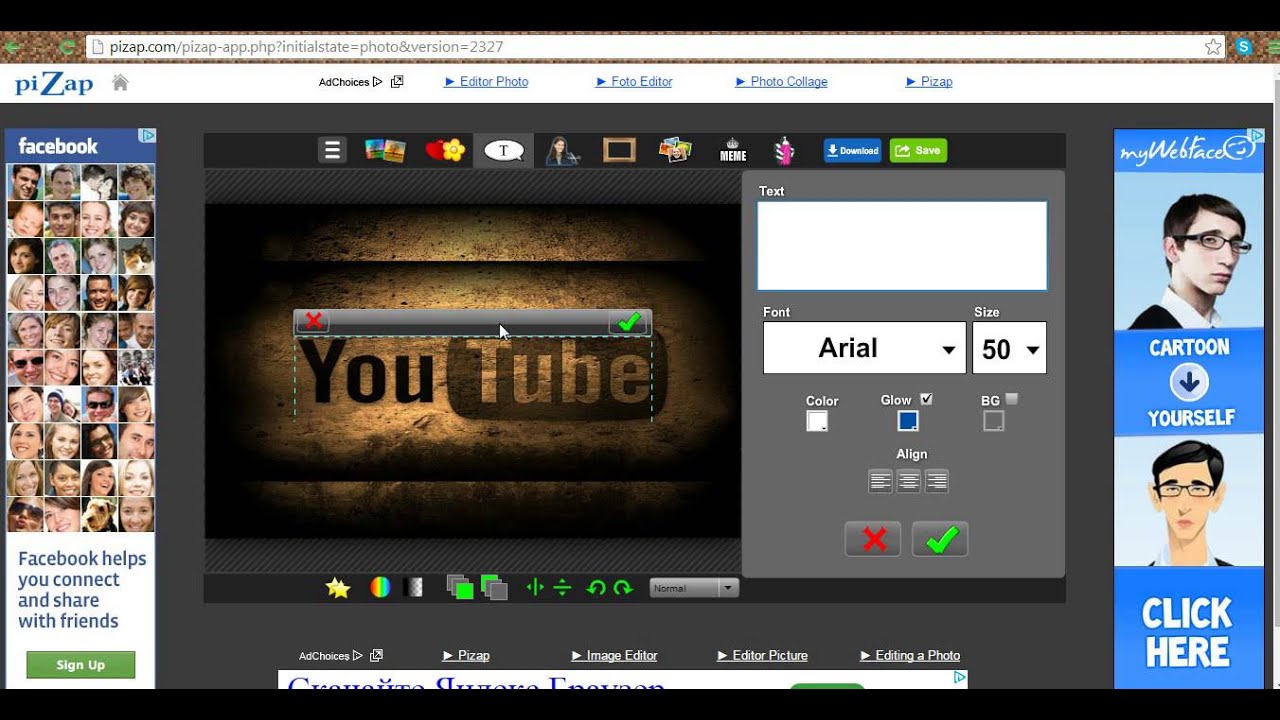Rotate the object clockwise
Image resolution: width=1280 pixels, height=720 pixels.
[x=623, y=588]
